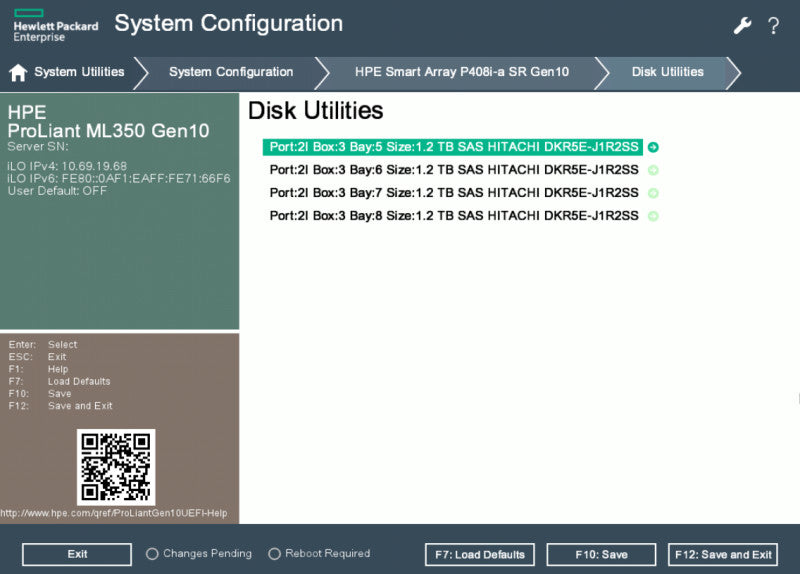Click the QR code help image
Screen dimensions: 800x574
pyautogui.click(x=116, y=467)
